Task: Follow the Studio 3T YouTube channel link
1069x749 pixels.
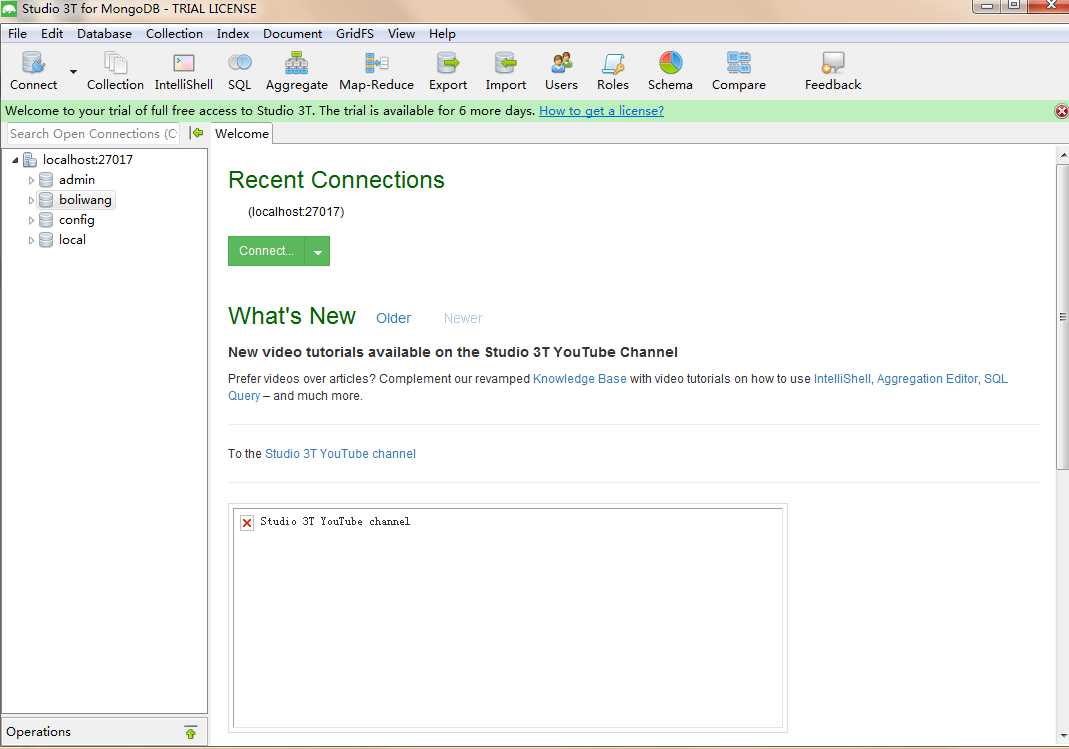Action: (340, 454)
